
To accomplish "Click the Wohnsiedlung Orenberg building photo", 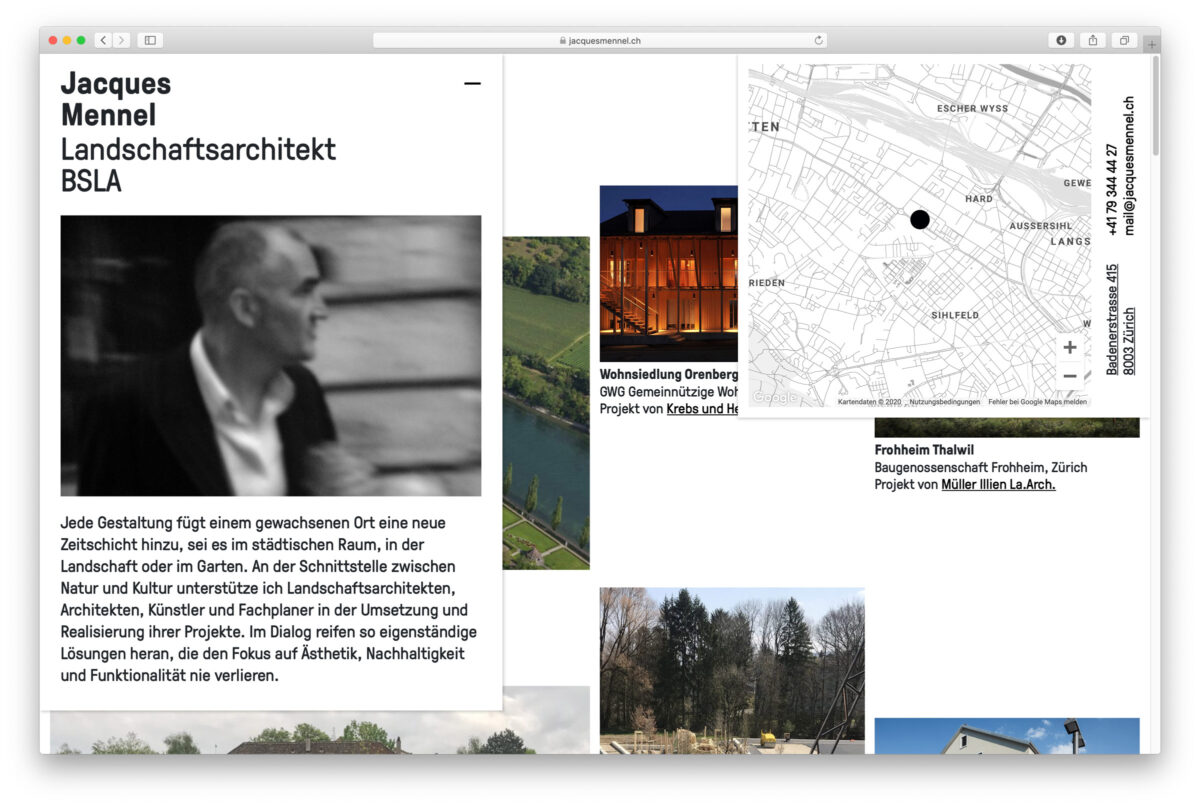I will pyautogui.click(x=668, y=273).
